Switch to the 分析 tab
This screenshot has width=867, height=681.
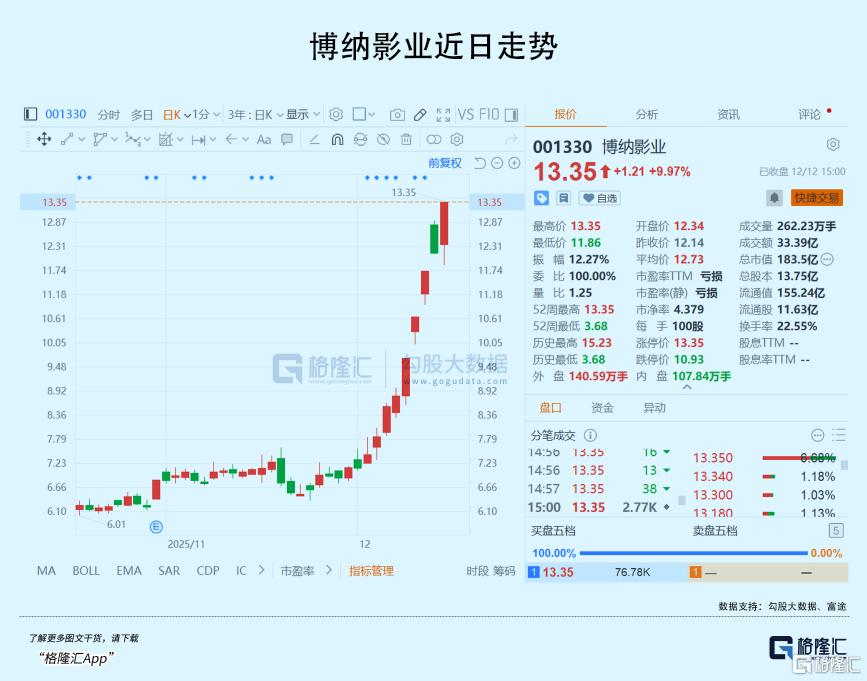tap(647, 115)
